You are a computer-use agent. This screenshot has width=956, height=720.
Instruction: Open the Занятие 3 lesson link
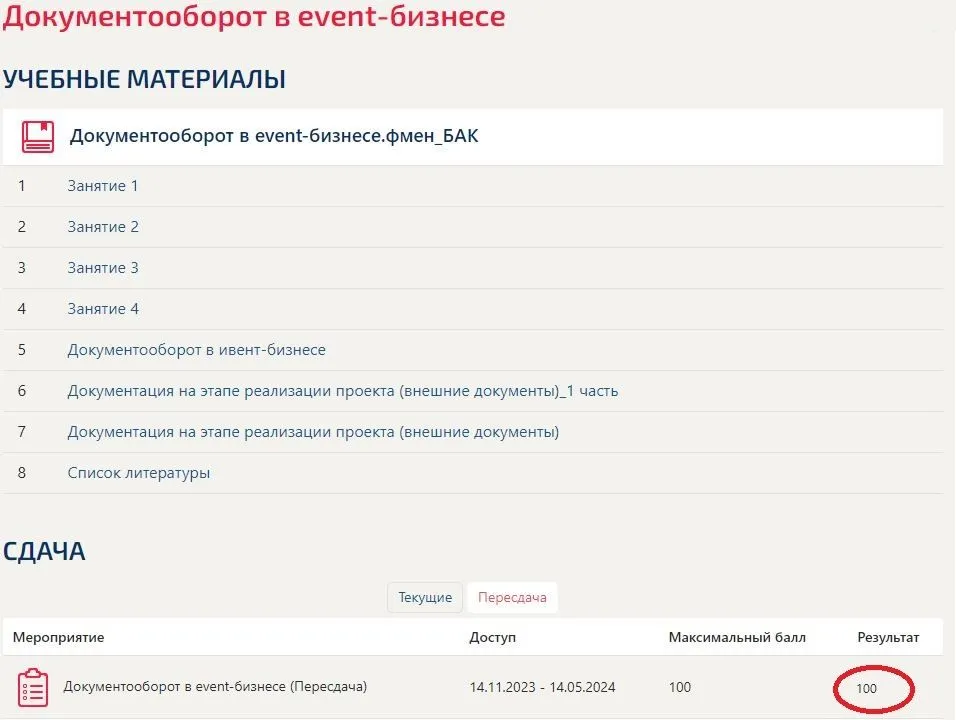pos(103,268)
